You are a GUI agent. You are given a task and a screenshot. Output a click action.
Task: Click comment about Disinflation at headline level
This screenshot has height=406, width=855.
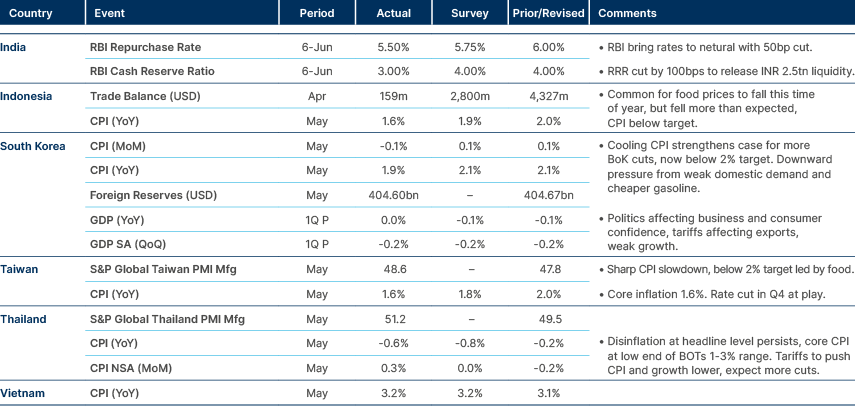coord(725,356)
